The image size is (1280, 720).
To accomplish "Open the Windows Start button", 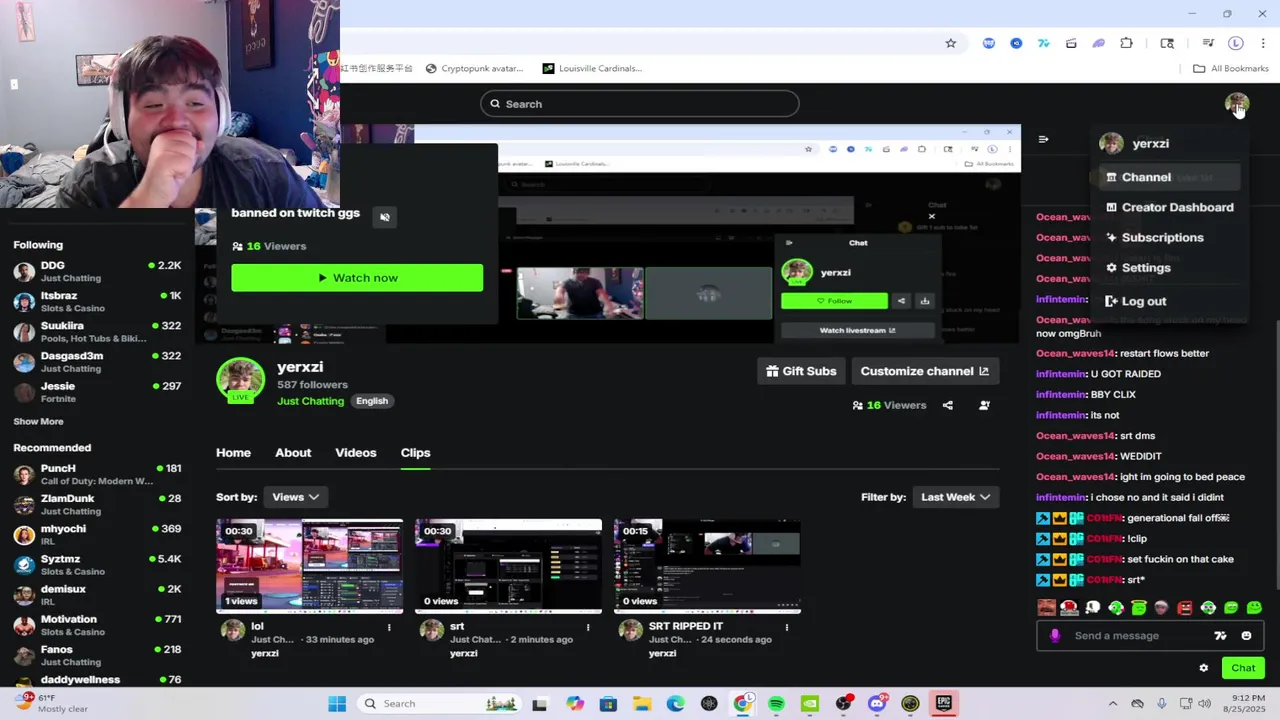I will (x=337, y=704).
